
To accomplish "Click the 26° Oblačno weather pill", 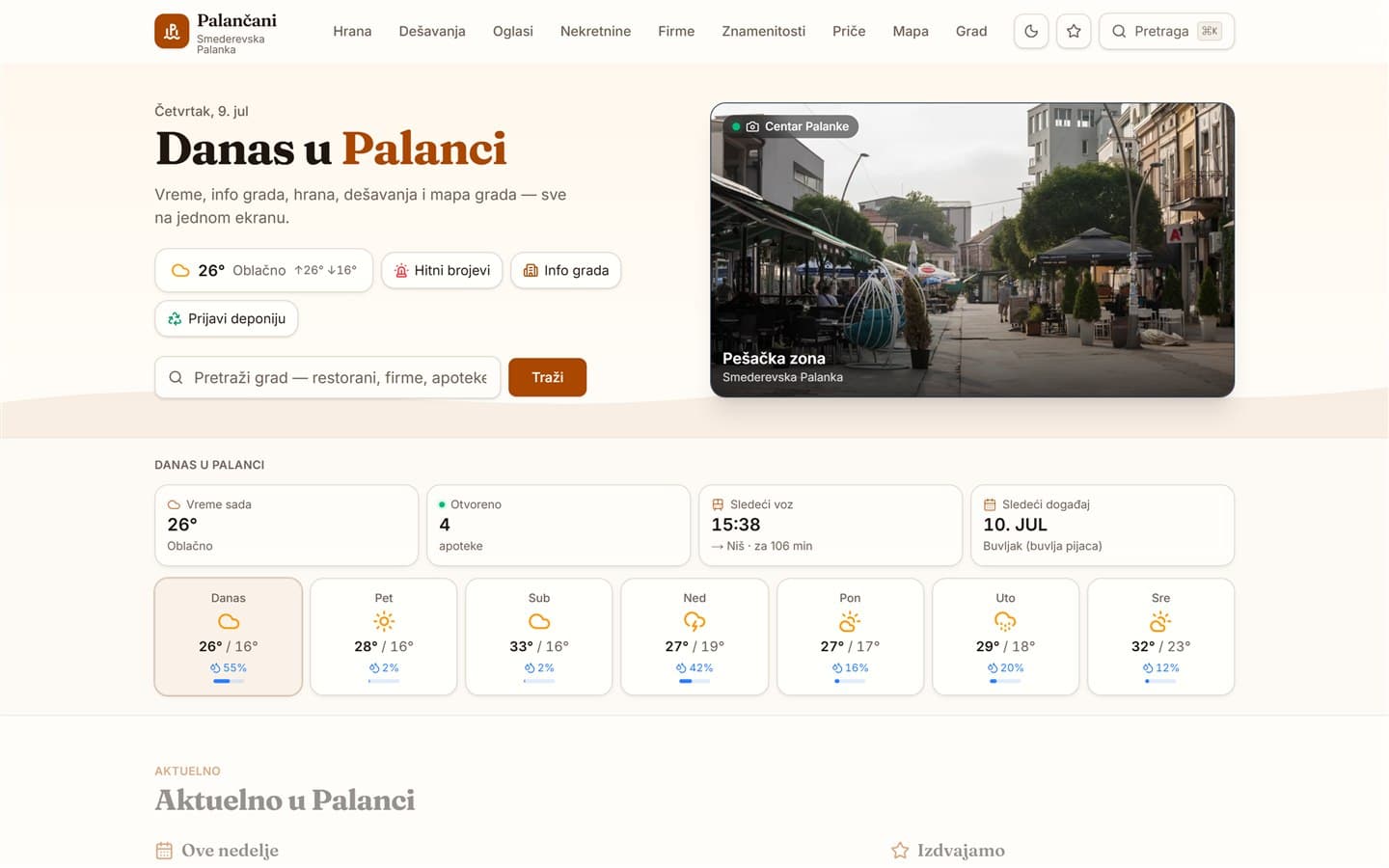I will pos(263,270).
